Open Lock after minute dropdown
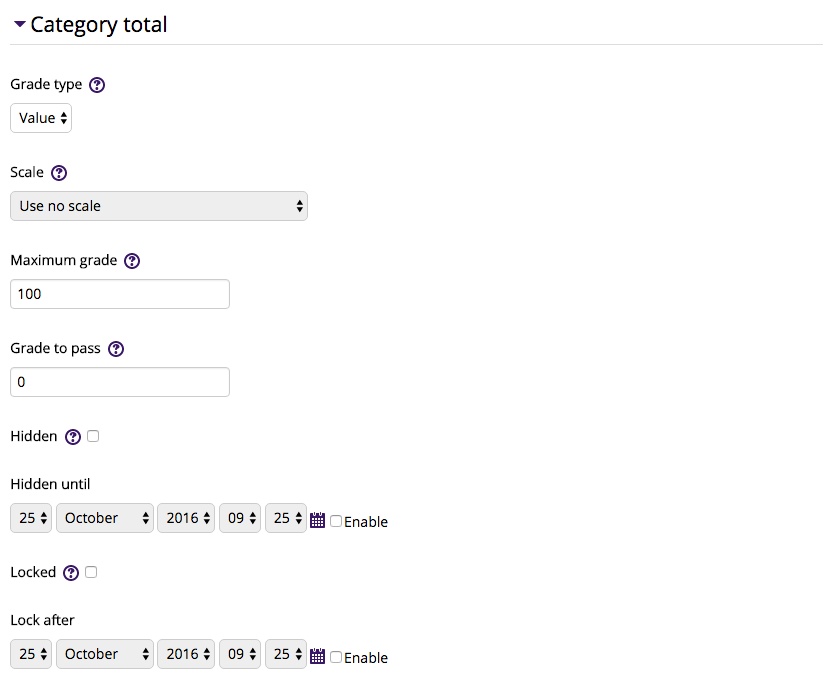The image size is (833, 682). (x=286, y=654)
